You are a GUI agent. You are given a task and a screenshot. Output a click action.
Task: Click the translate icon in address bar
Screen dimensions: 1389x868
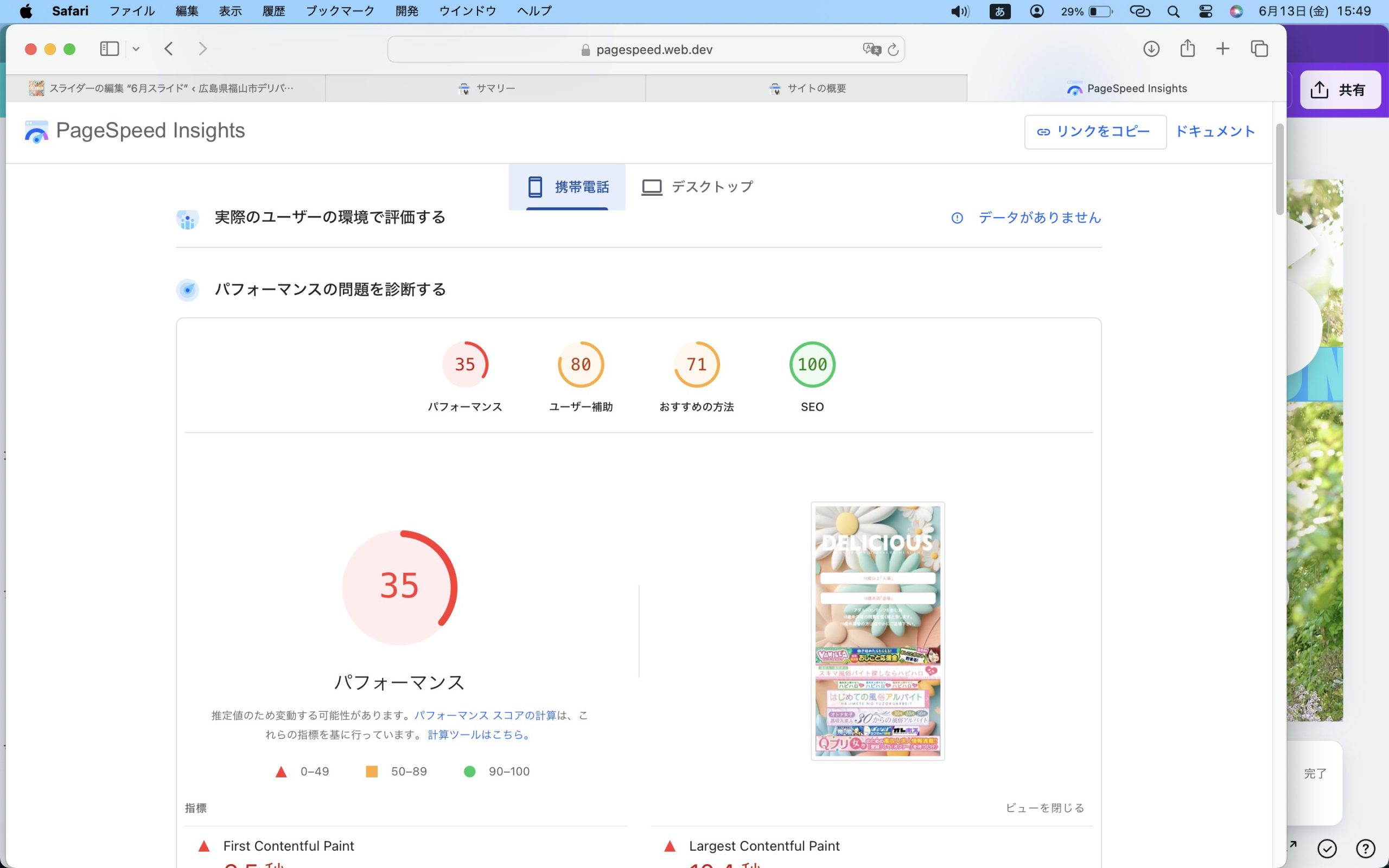pyautogui.click(x=871, y=49)
